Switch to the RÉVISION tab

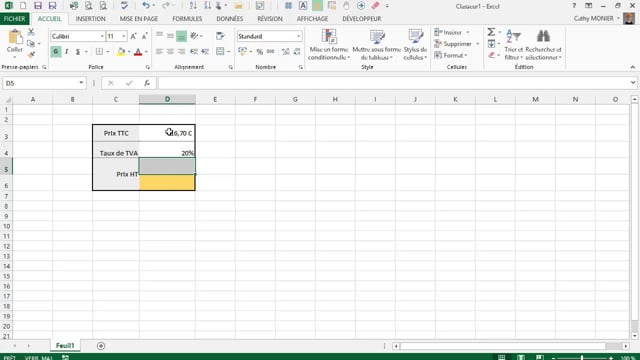[270, 19]
